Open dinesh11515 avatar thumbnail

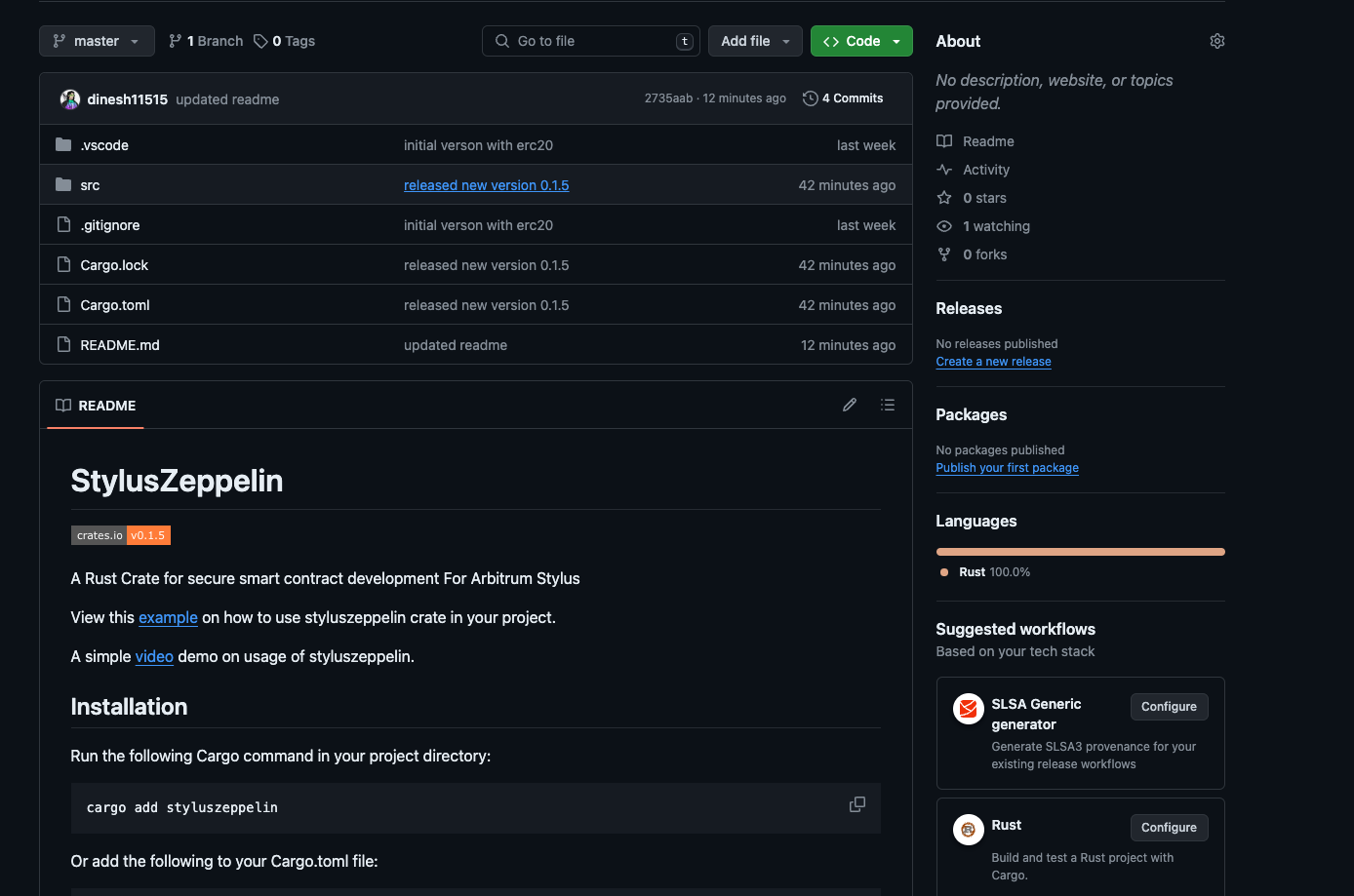pyautogui.click(x=70, y=99)
